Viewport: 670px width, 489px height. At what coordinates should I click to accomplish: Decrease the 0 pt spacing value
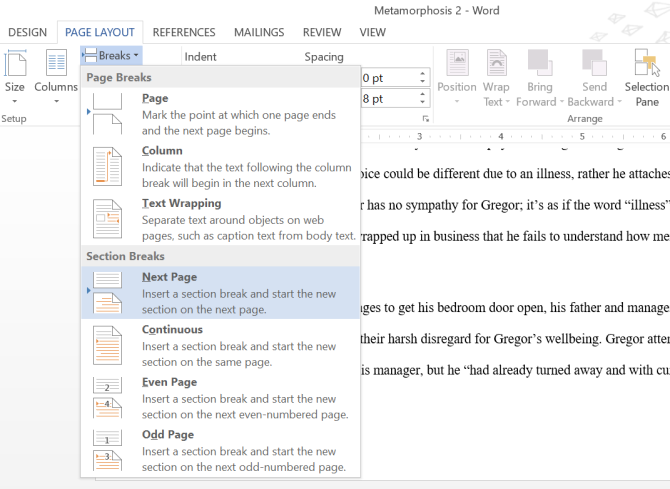click(422, 81)
